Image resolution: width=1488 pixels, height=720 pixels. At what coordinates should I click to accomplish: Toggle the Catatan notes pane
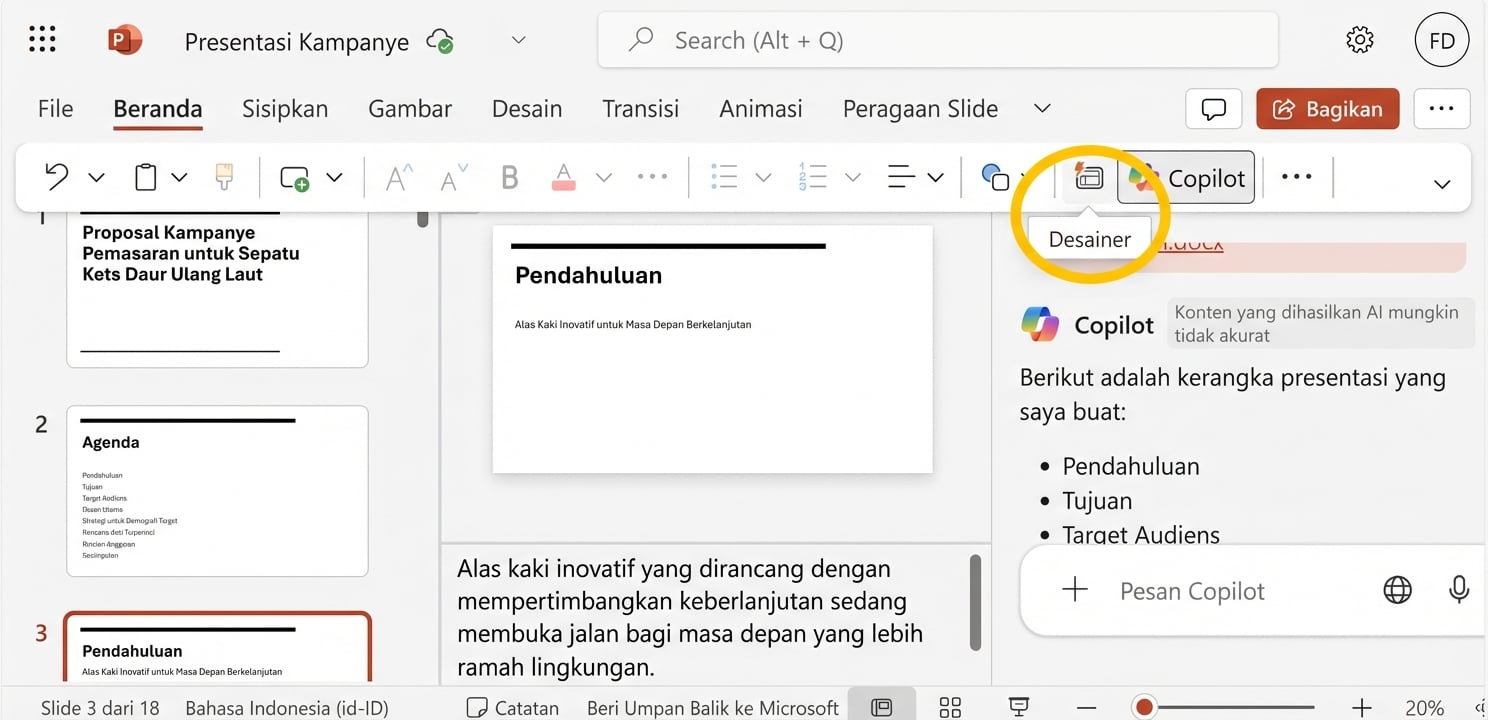point(512,707)
